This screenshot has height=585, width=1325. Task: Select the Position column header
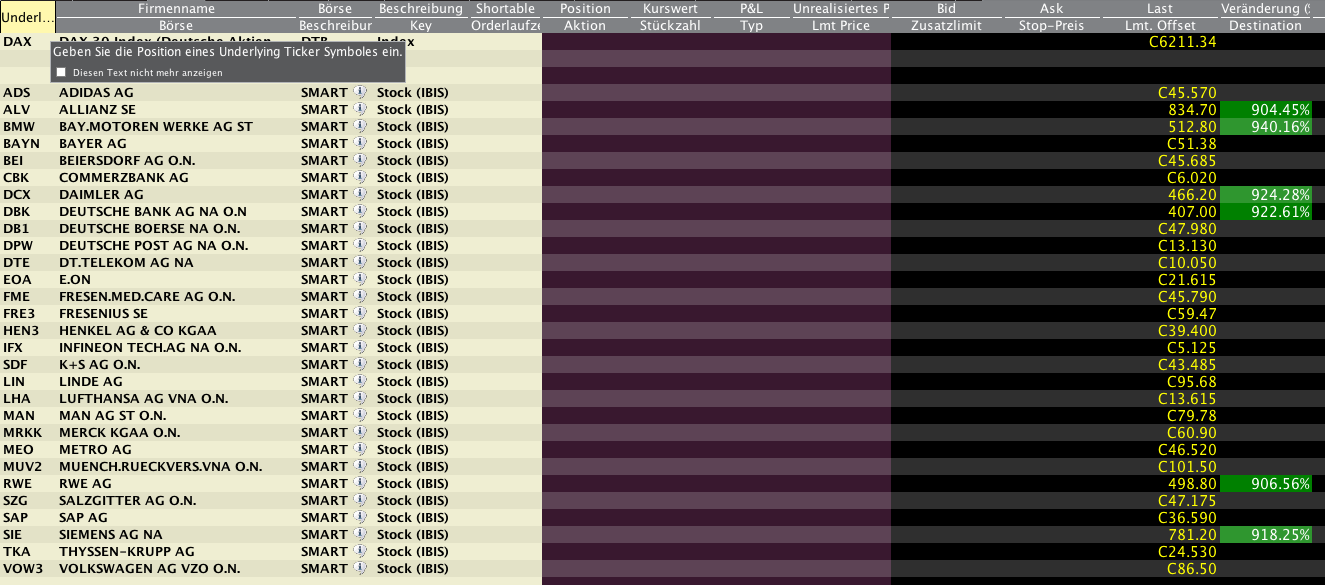585,8
